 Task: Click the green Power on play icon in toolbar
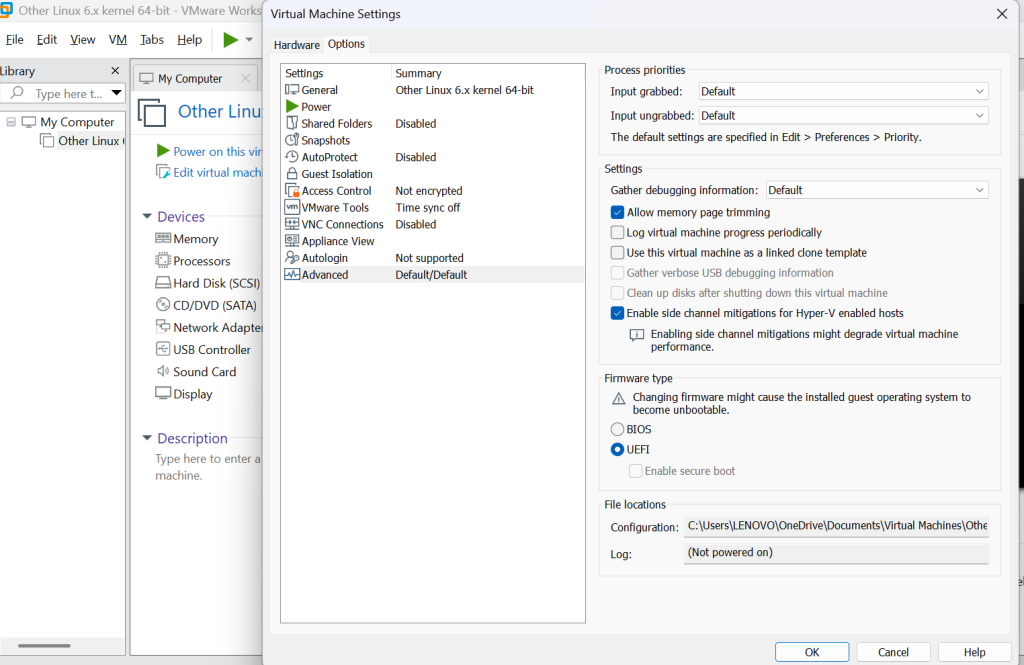pos(231,40)
